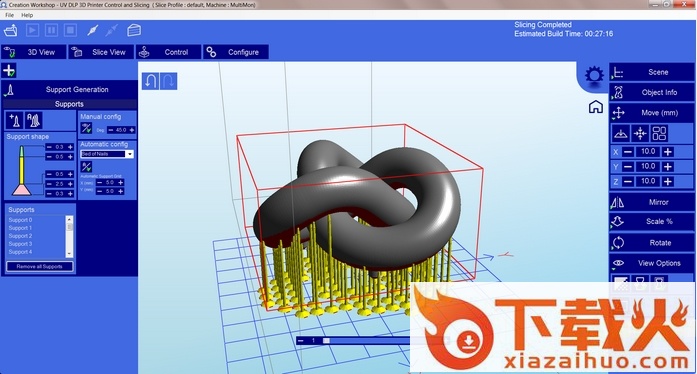Click the Supports list scroll-down arrow
The image size is (697, 374).
tap(69, 253)
